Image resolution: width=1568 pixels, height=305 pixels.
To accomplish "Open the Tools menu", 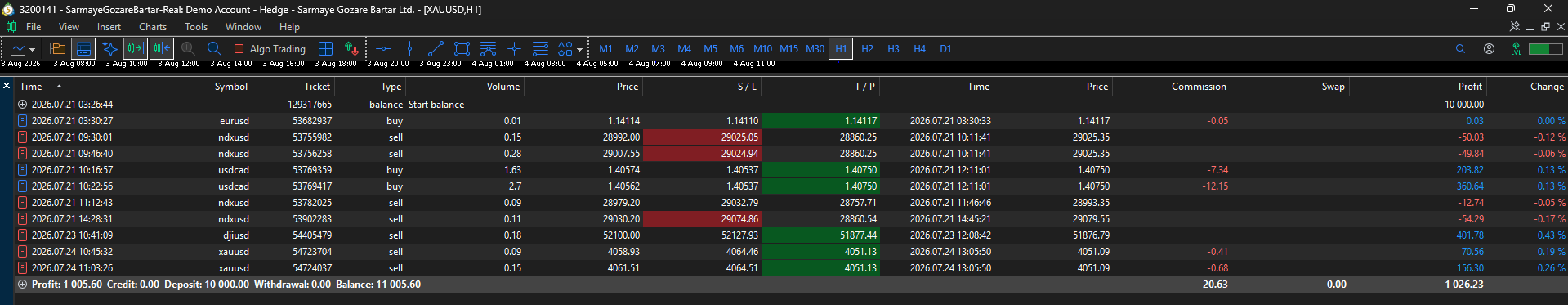I will click(196, 27).
